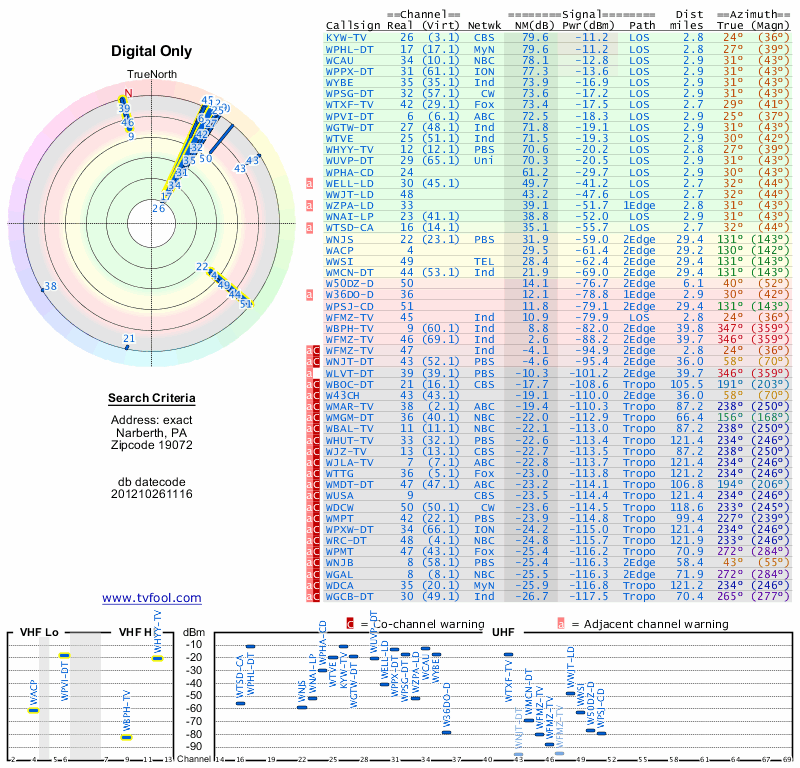Viewport: 800px width, 768px height.
Task: Click the WJLA-TV callsign
Action: tap(349, 463)
